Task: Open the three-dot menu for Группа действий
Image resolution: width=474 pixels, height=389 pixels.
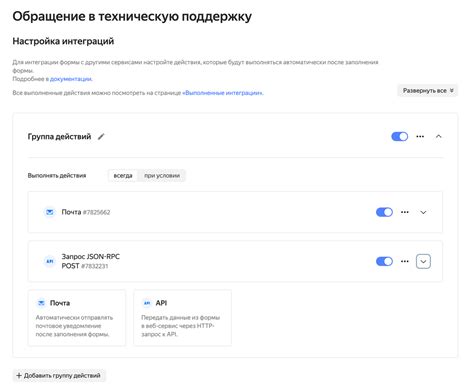Action: [x=420, y=136]
